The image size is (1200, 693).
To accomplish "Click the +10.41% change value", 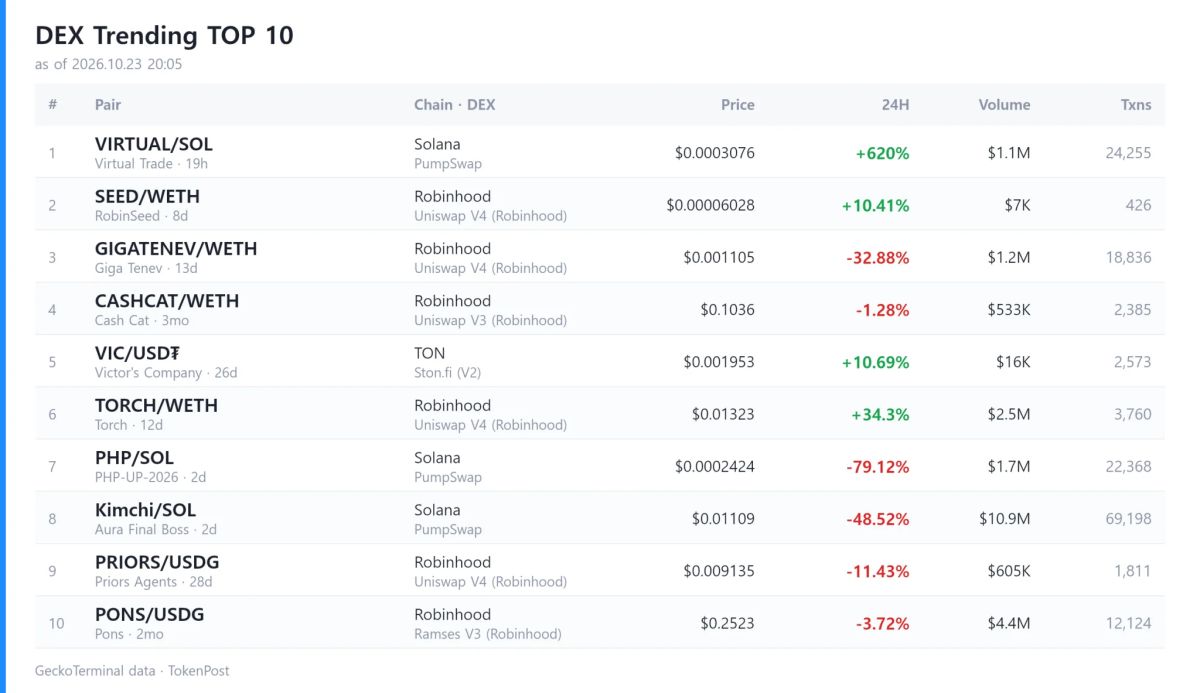I will tap(876, 205).
